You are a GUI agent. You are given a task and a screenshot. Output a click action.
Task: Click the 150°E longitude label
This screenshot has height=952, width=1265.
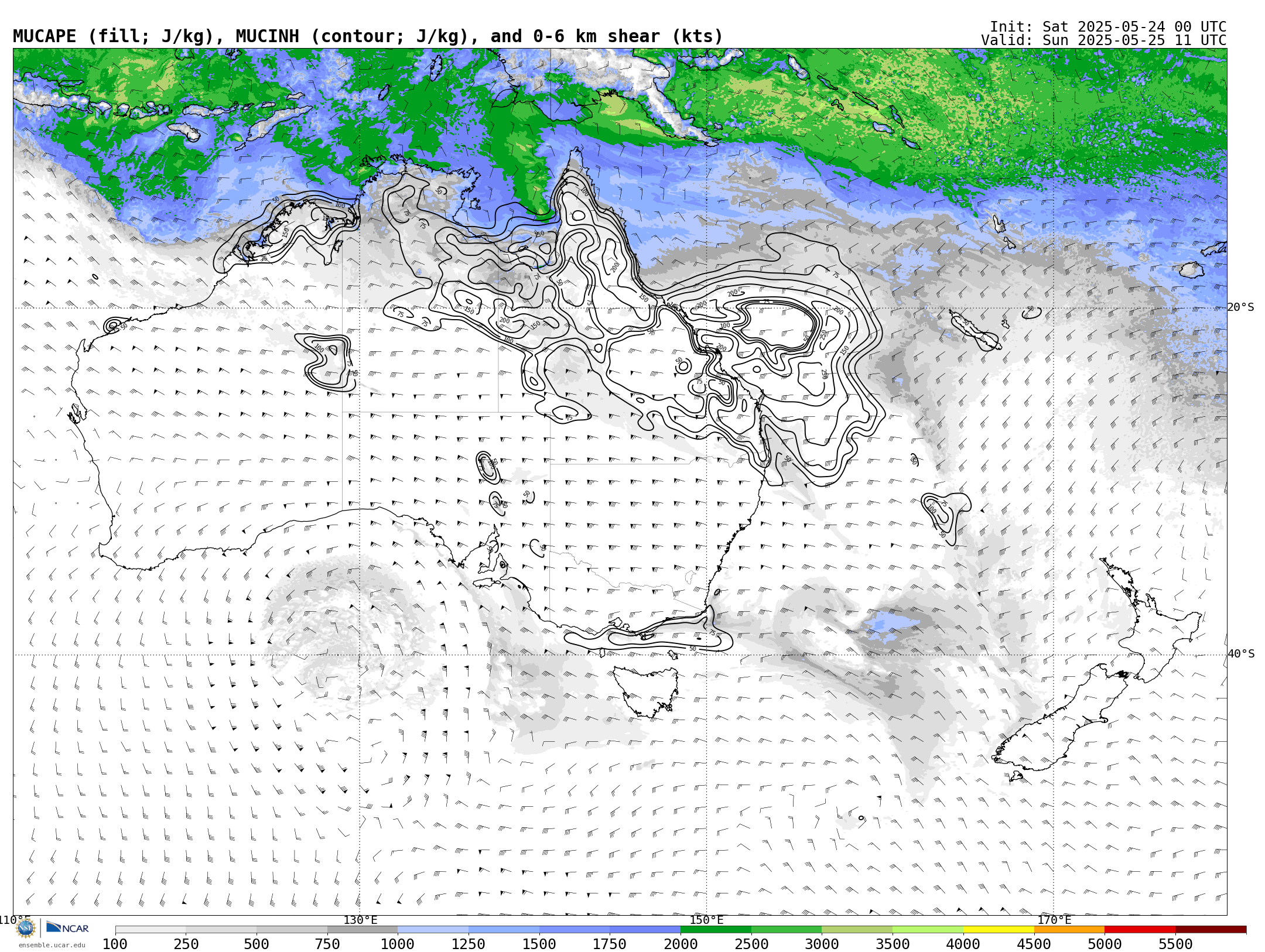[x=706, y=920]
